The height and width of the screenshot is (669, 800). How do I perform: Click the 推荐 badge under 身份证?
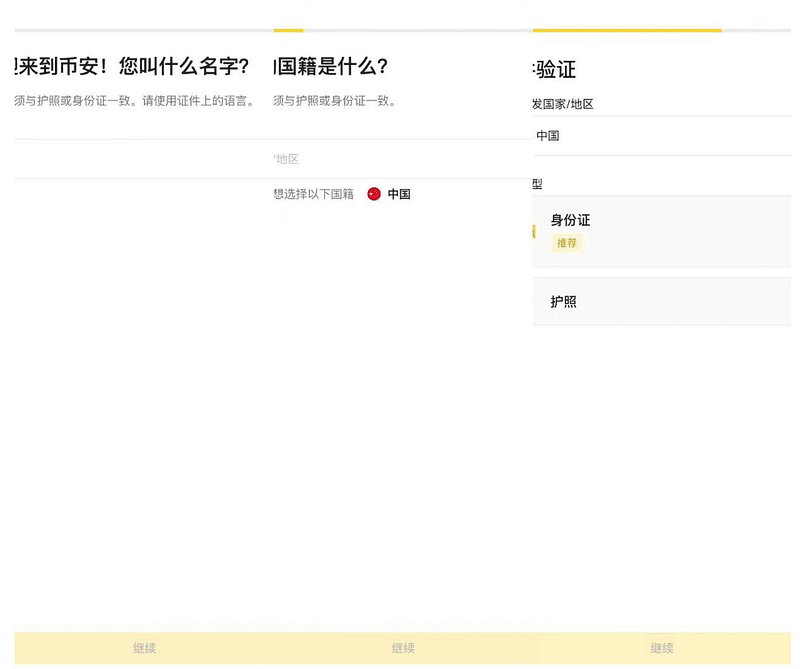566,243
